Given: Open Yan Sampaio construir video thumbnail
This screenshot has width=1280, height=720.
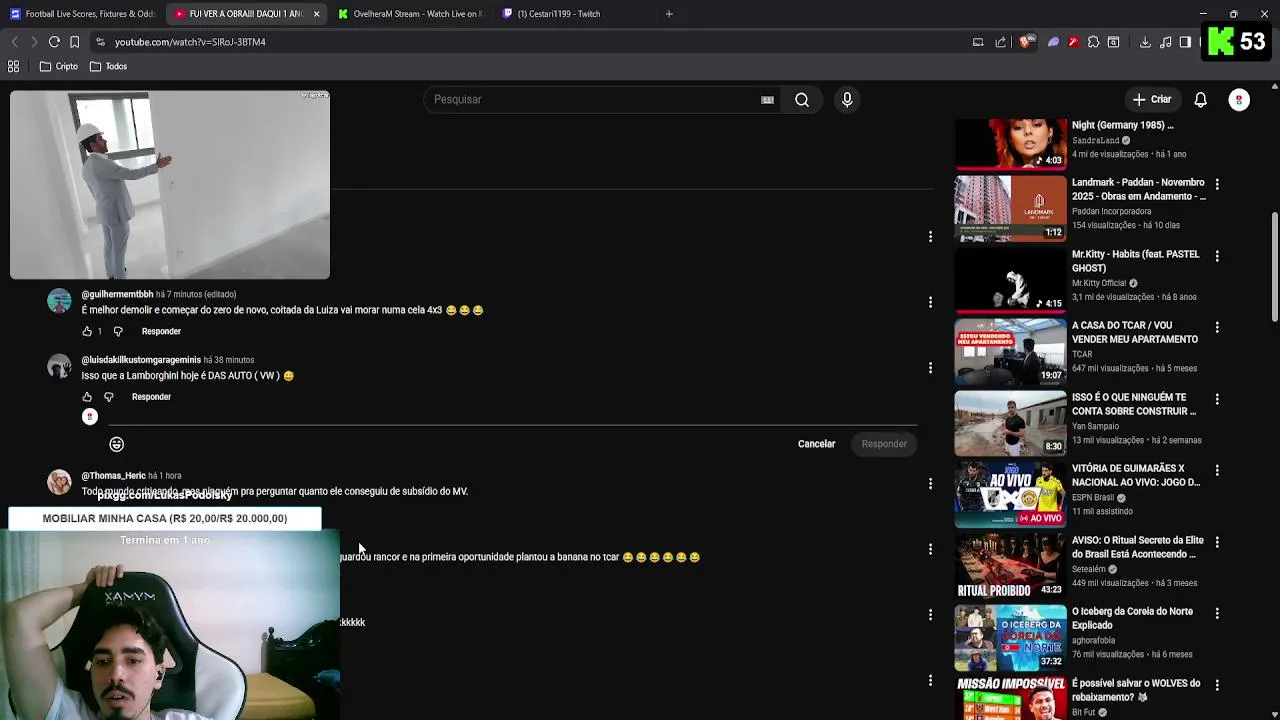Looking at the screenshot, I should point(1010,424).
